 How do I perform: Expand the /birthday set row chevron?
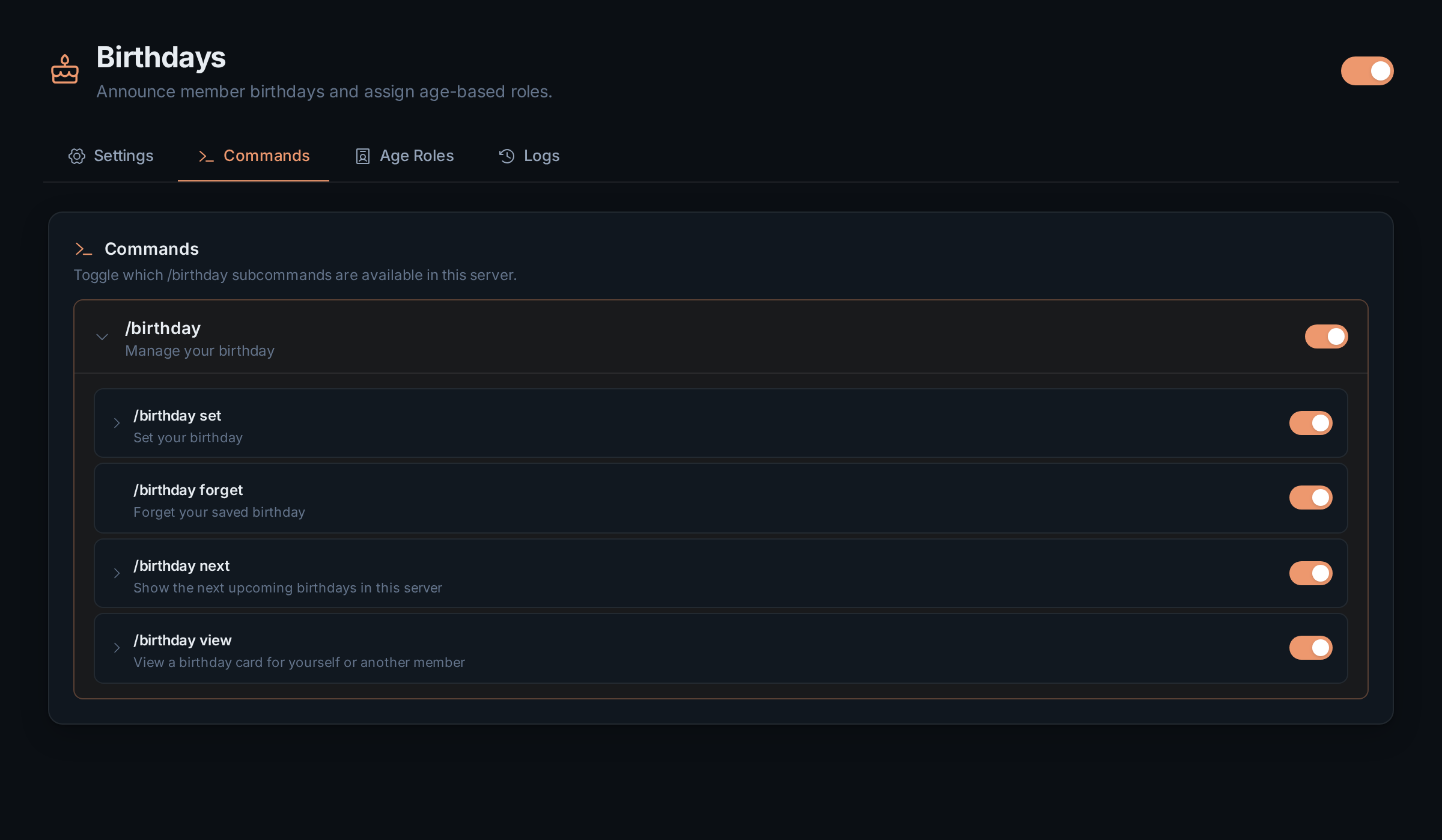click(x=117, y=423)
